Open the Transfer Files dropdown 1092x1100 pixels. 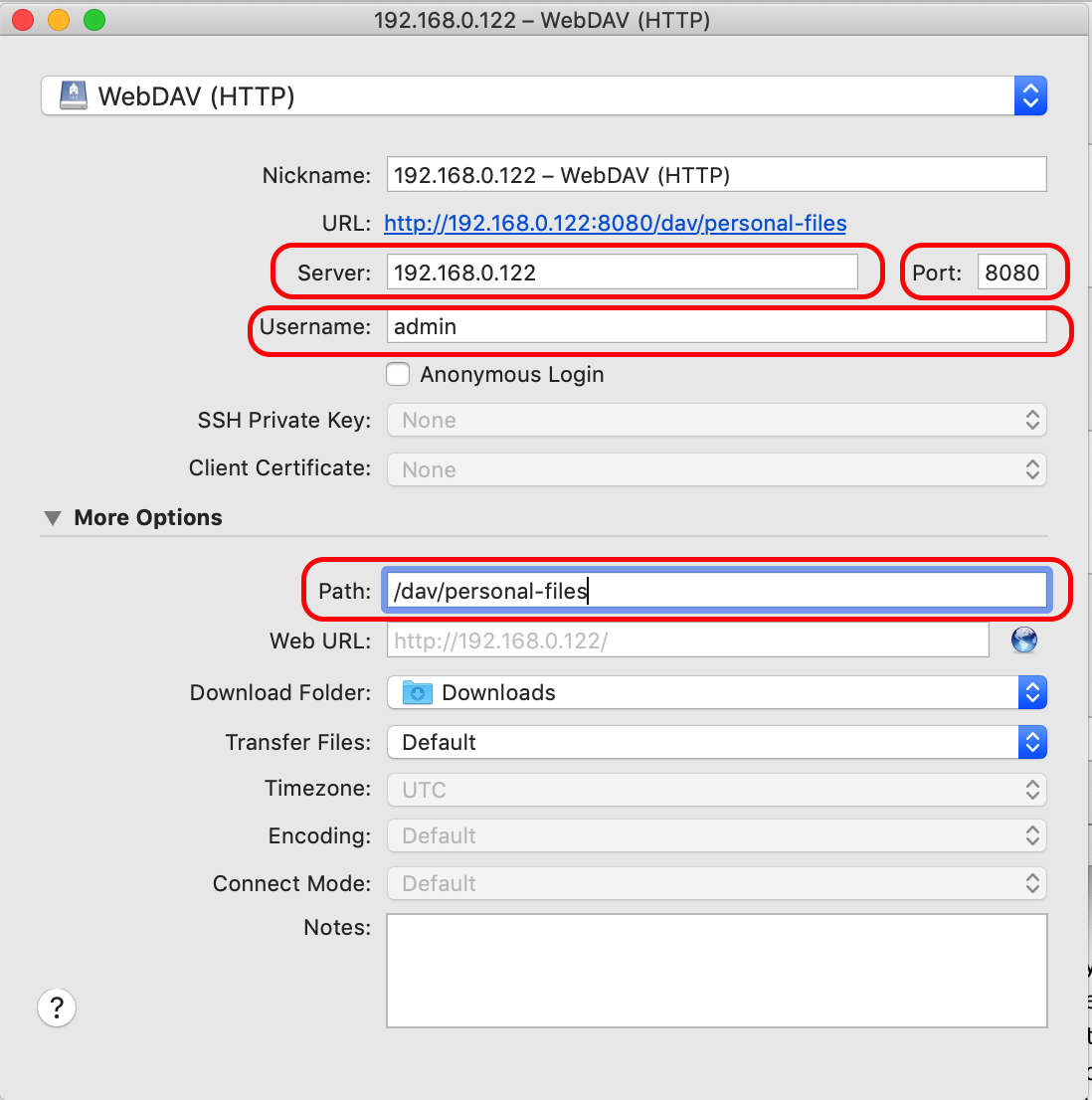coord(717,742)
